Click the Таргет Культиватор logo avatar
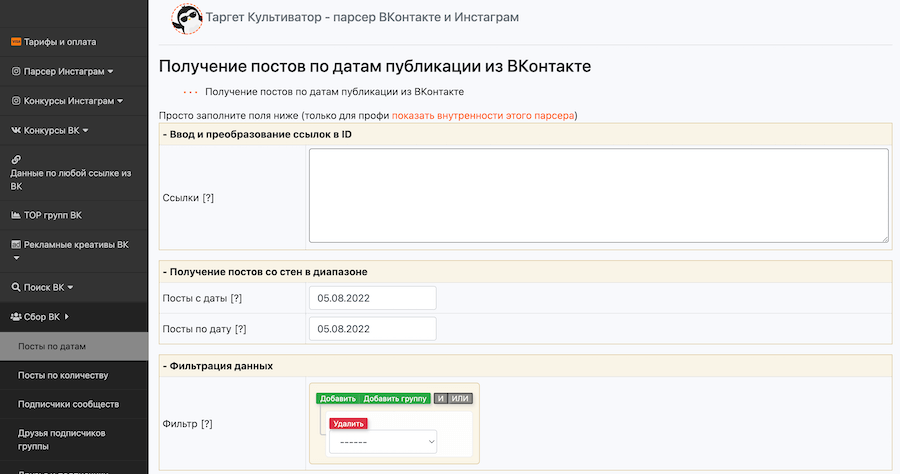Image resolution: width=900 pixels, height=474 pixels. (x=184, y=18)
